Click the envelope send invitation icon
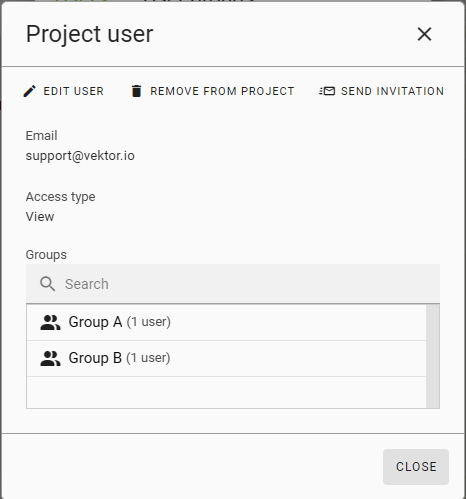 pos(327,91)
